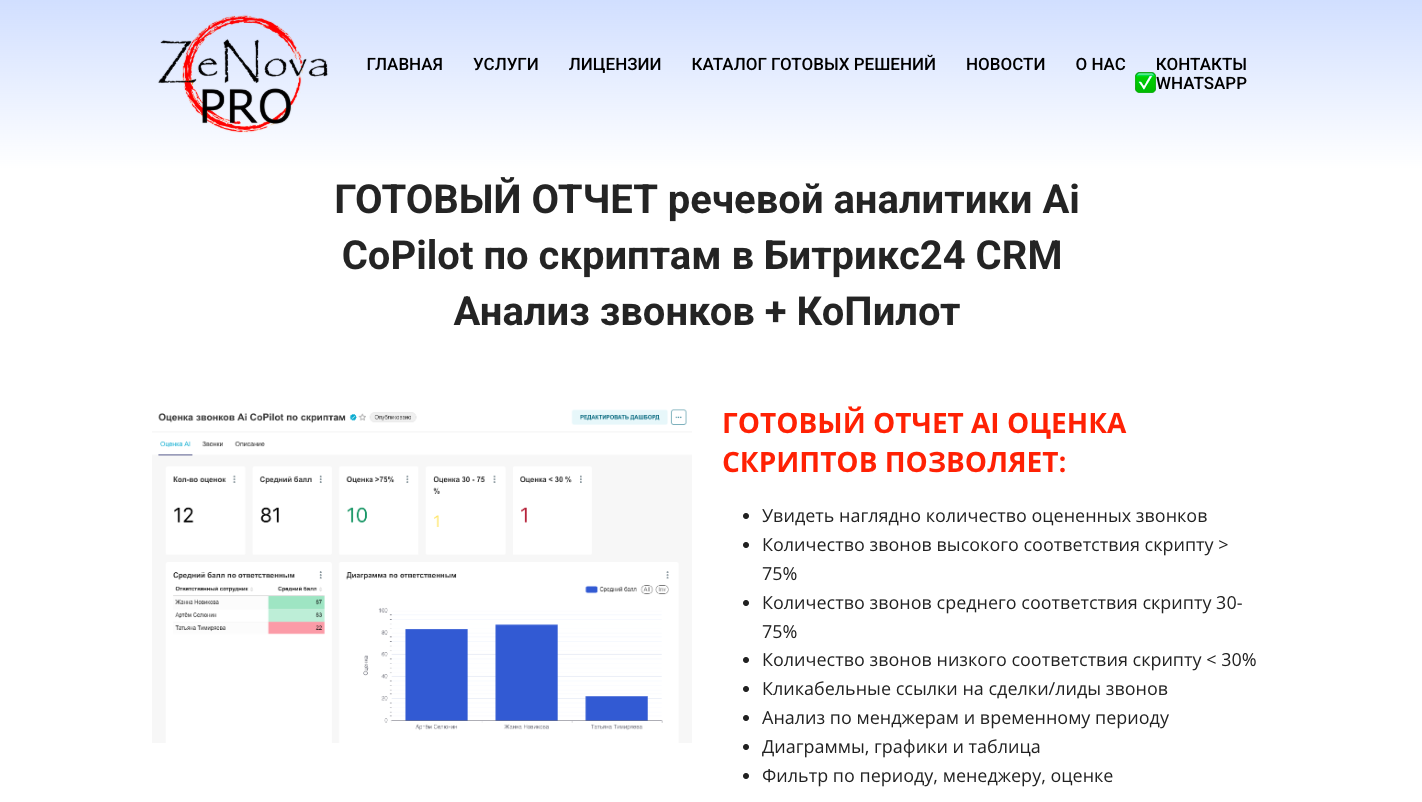
Task: Click the КОНТАКТЫ link
Action: click(x=1201, y=64)
